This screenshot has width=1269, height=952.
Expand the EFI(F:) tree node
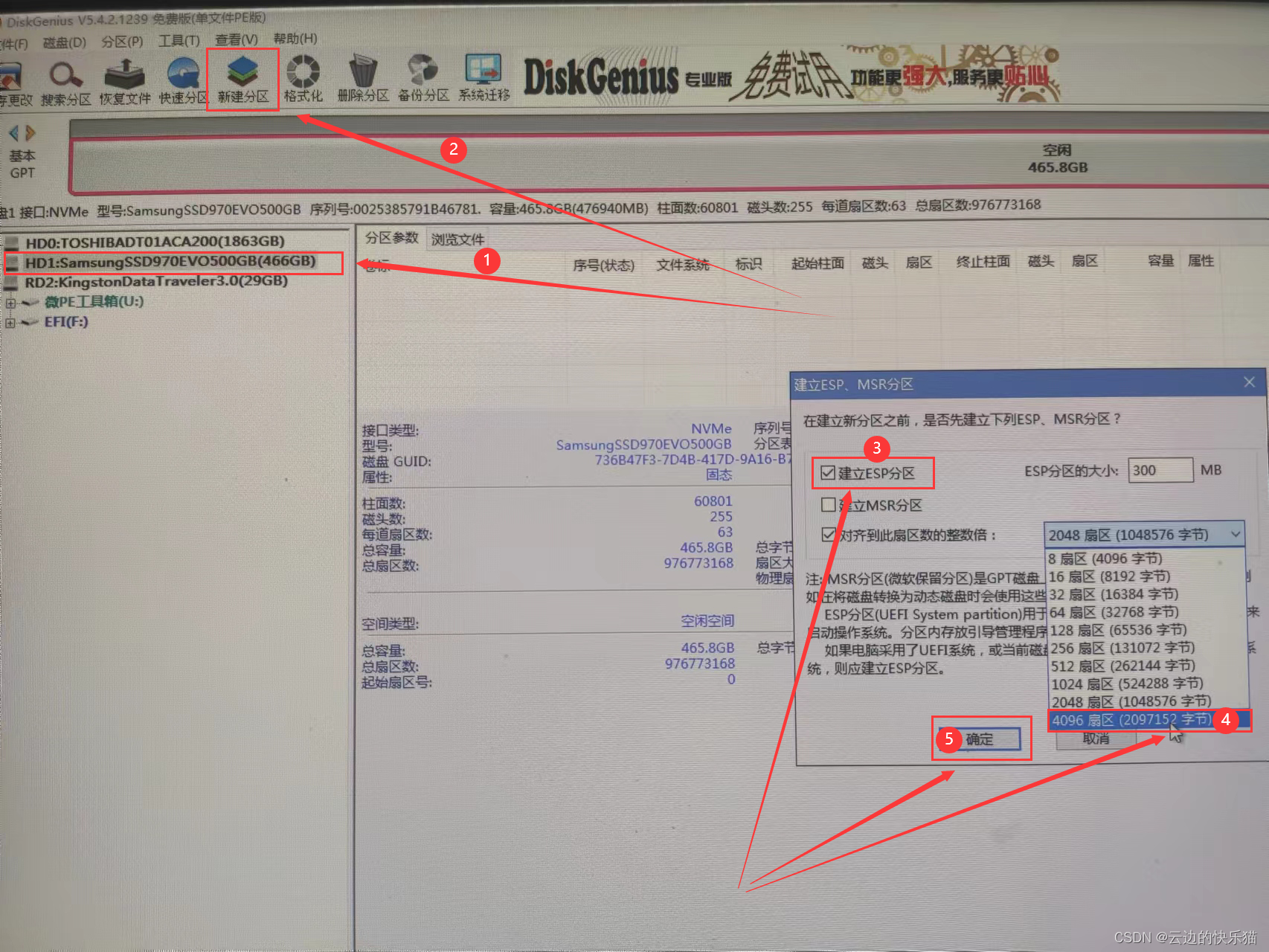coord(10,323)
